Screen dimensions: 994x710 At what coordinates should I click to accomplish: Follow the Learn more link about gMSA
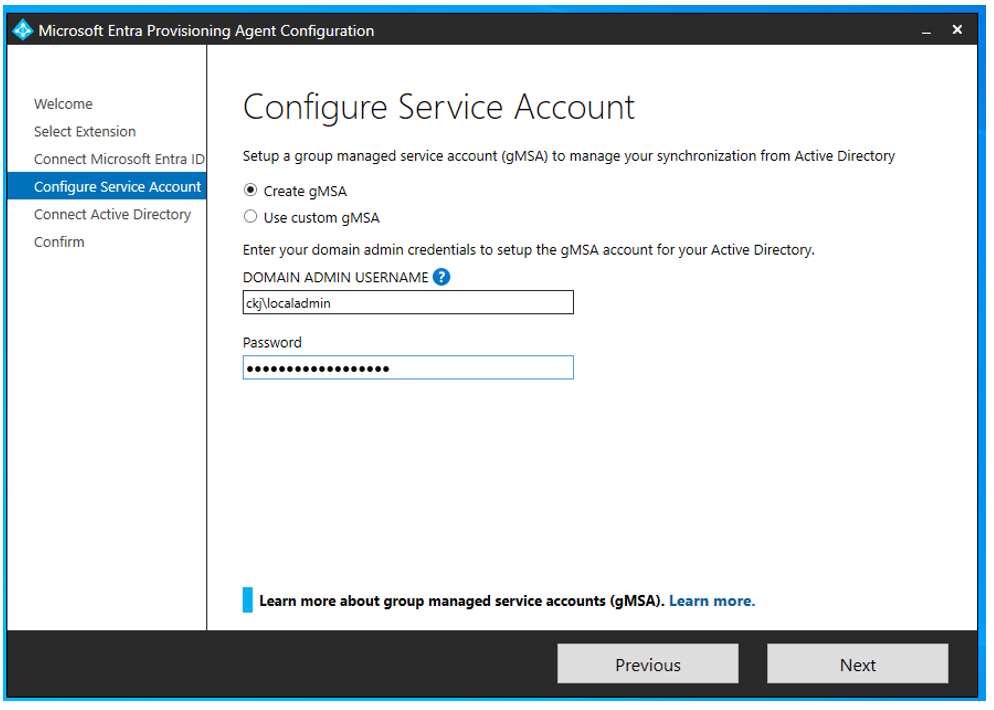711,601
